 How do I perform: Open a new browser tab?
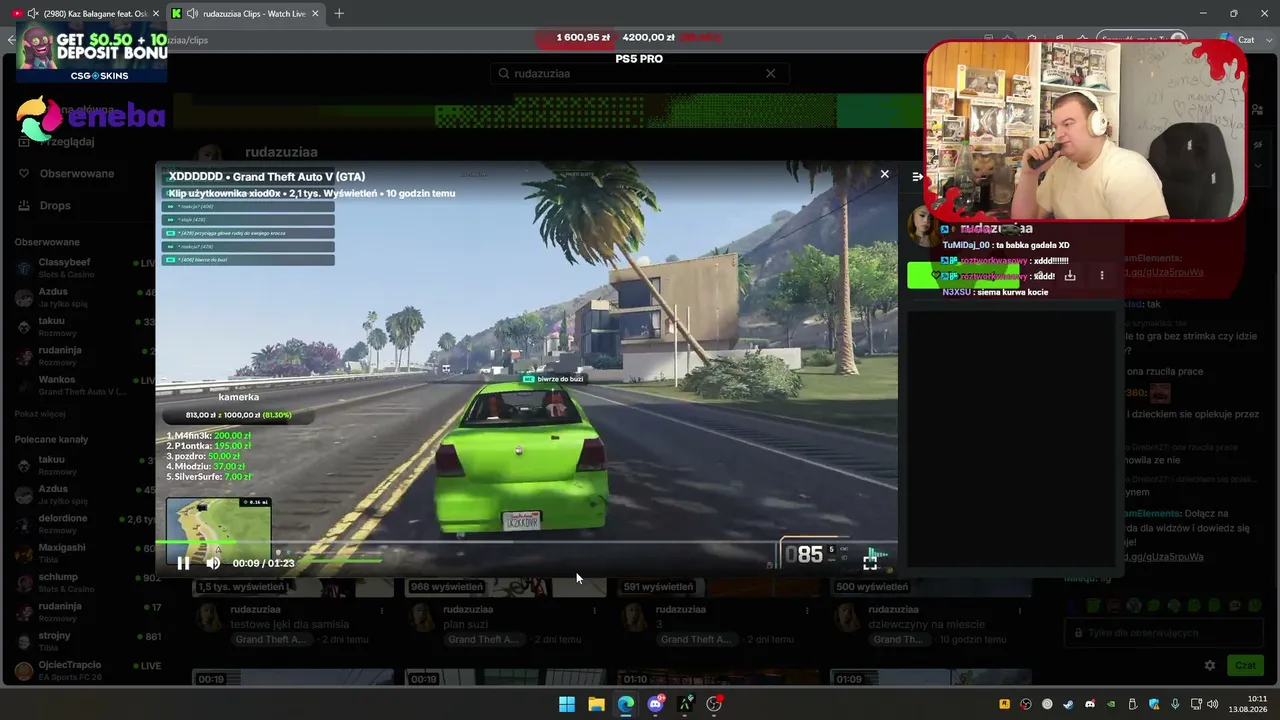[x=339, y=13]
